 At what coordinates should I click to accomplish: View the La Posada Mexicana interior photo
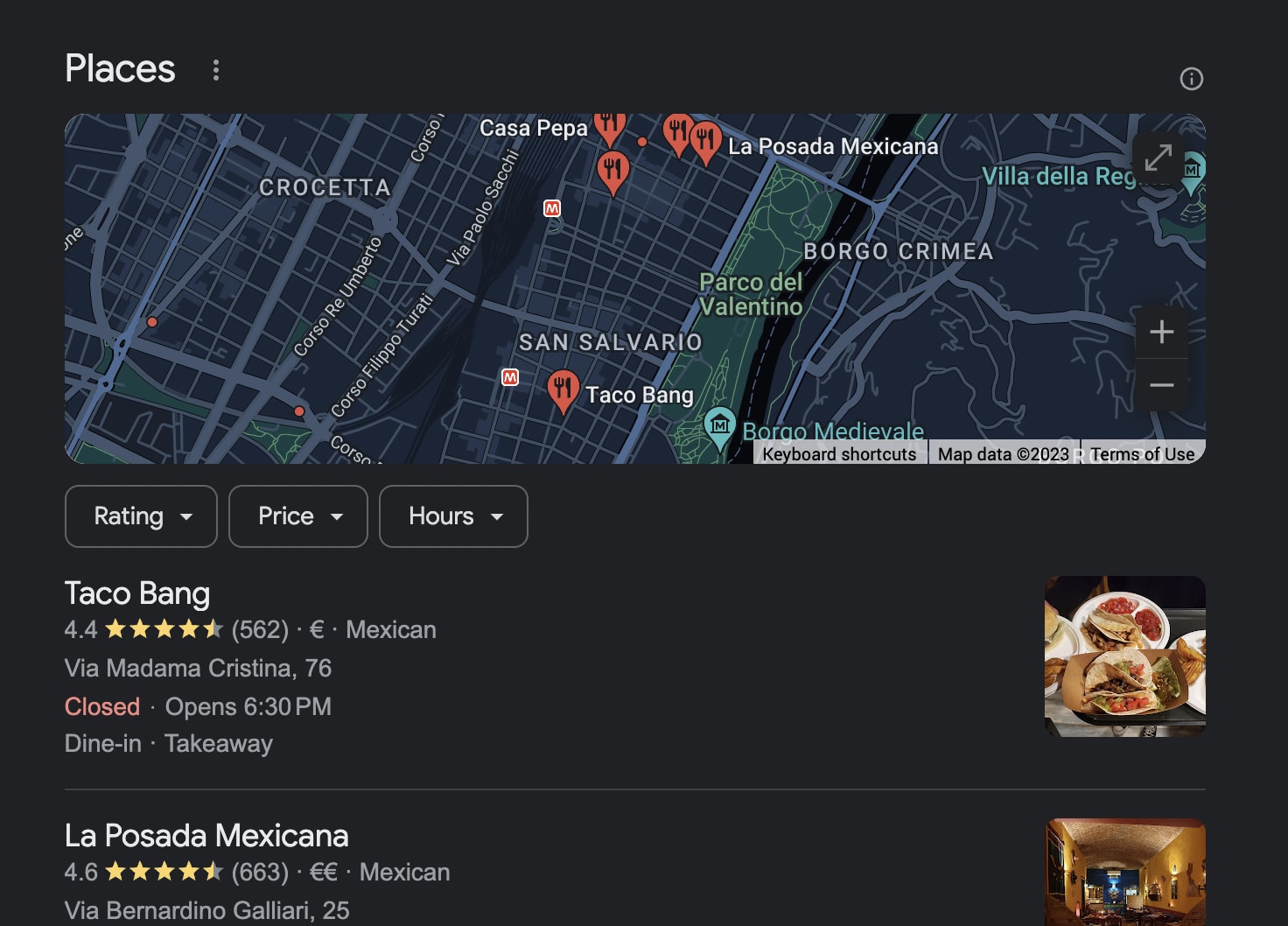(1125, 872)
